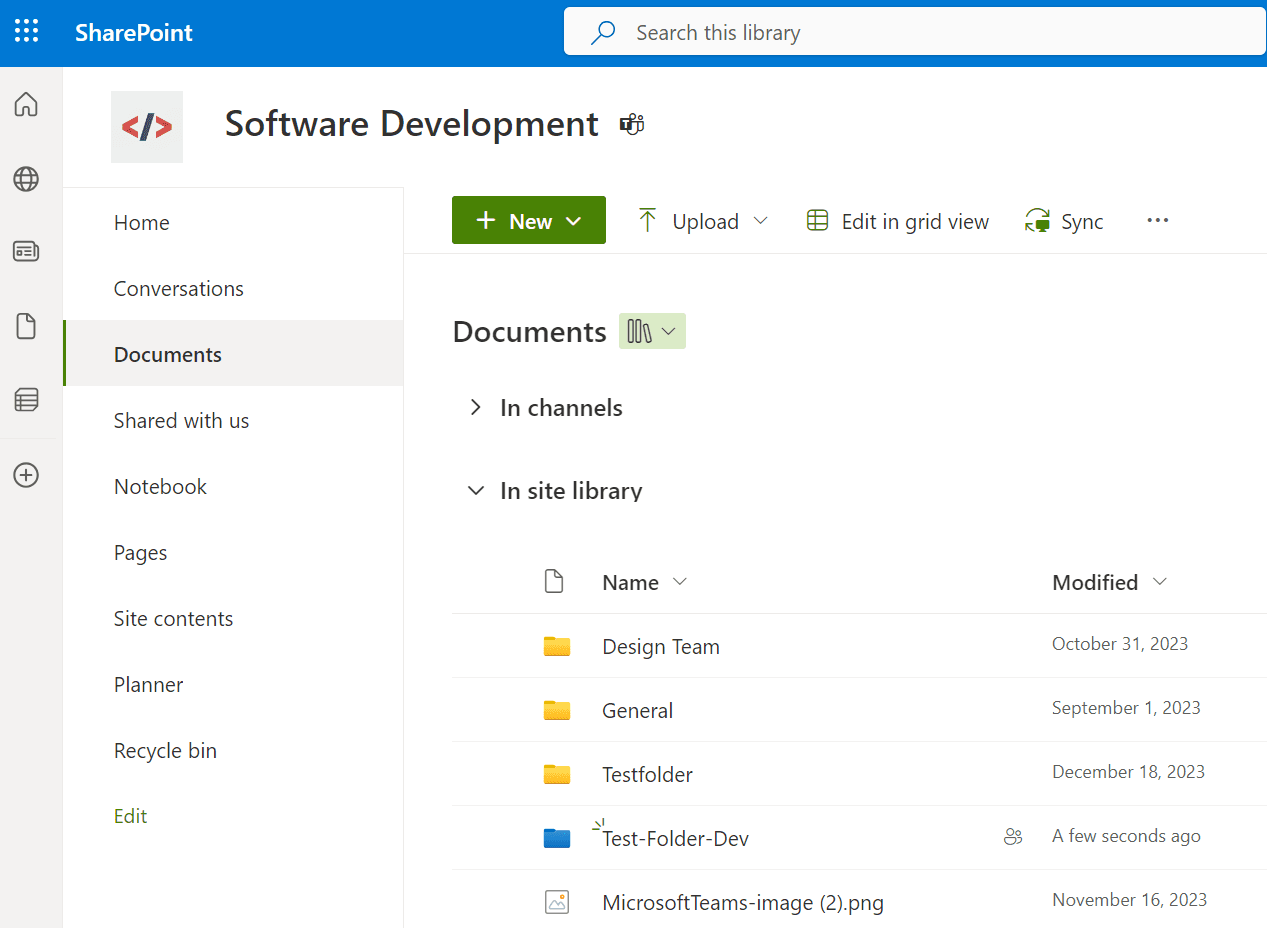The image size is (1267, 928).
Task: Open the New dropdown menu
Action: pyautogui.click(x=528, y=220)
